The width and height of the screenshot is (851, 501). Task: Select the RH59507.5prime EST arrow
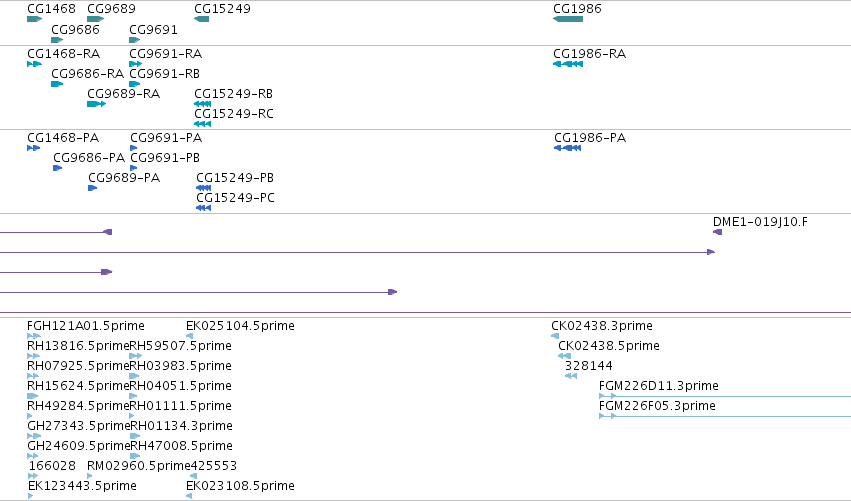(136, 356)
